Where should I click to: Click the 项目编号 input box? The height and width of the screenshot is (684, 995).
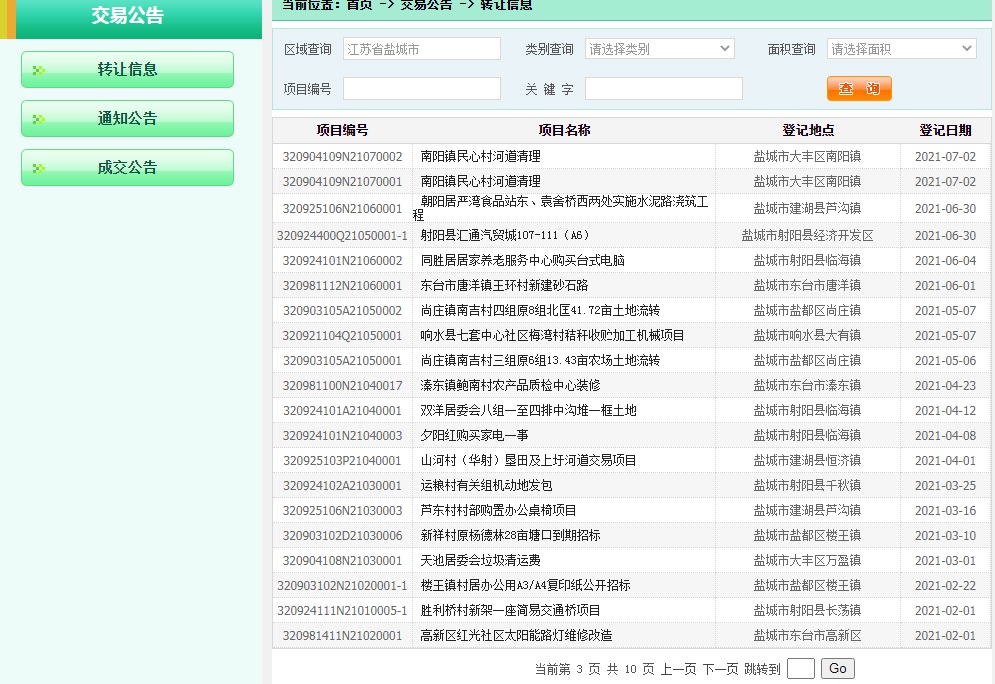point(421,89)
